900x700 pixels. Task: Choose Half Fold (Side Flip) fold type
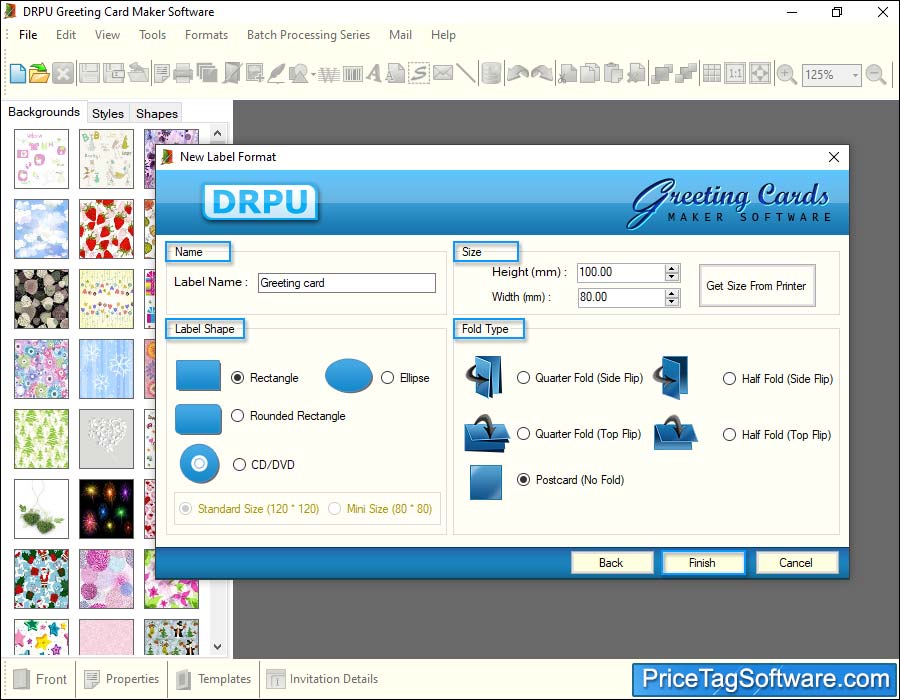pos(729,379)
